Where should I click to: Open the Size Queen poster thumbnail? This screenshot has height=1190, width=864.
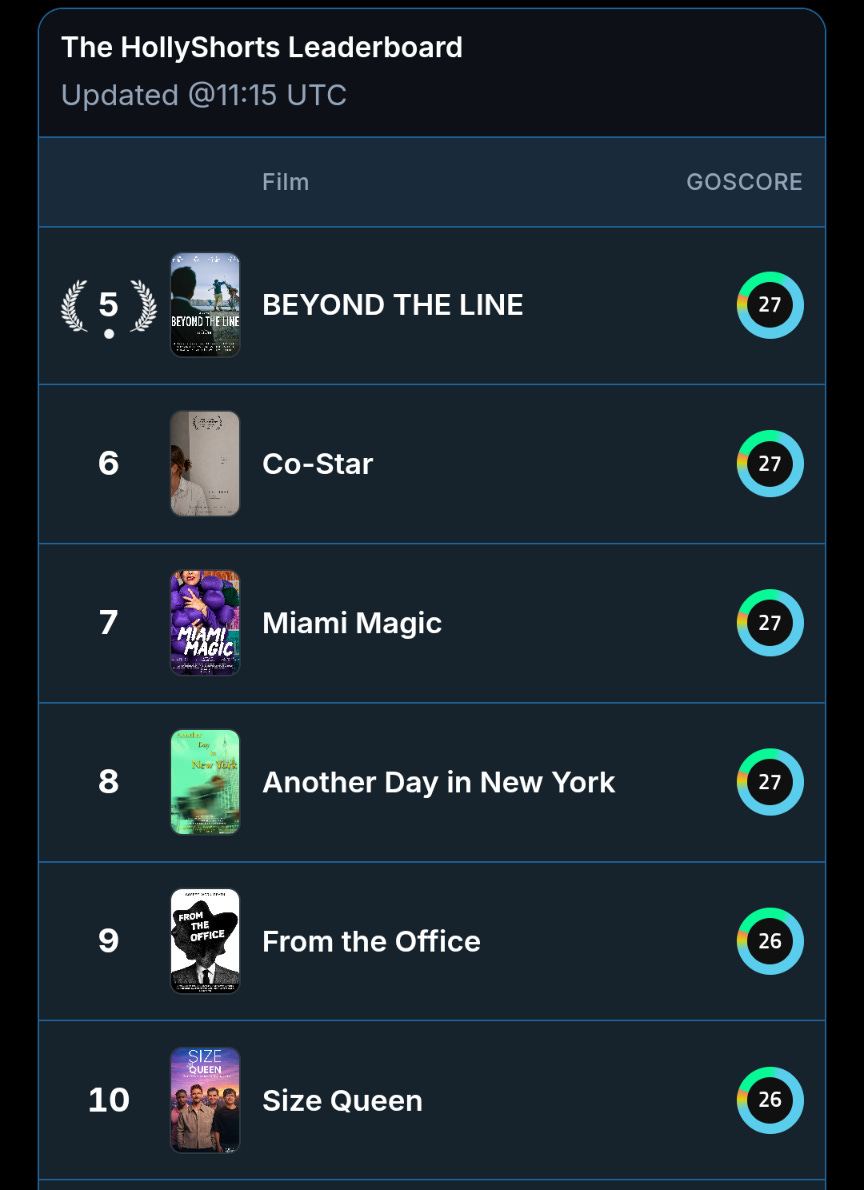[x=205, y=1100]
